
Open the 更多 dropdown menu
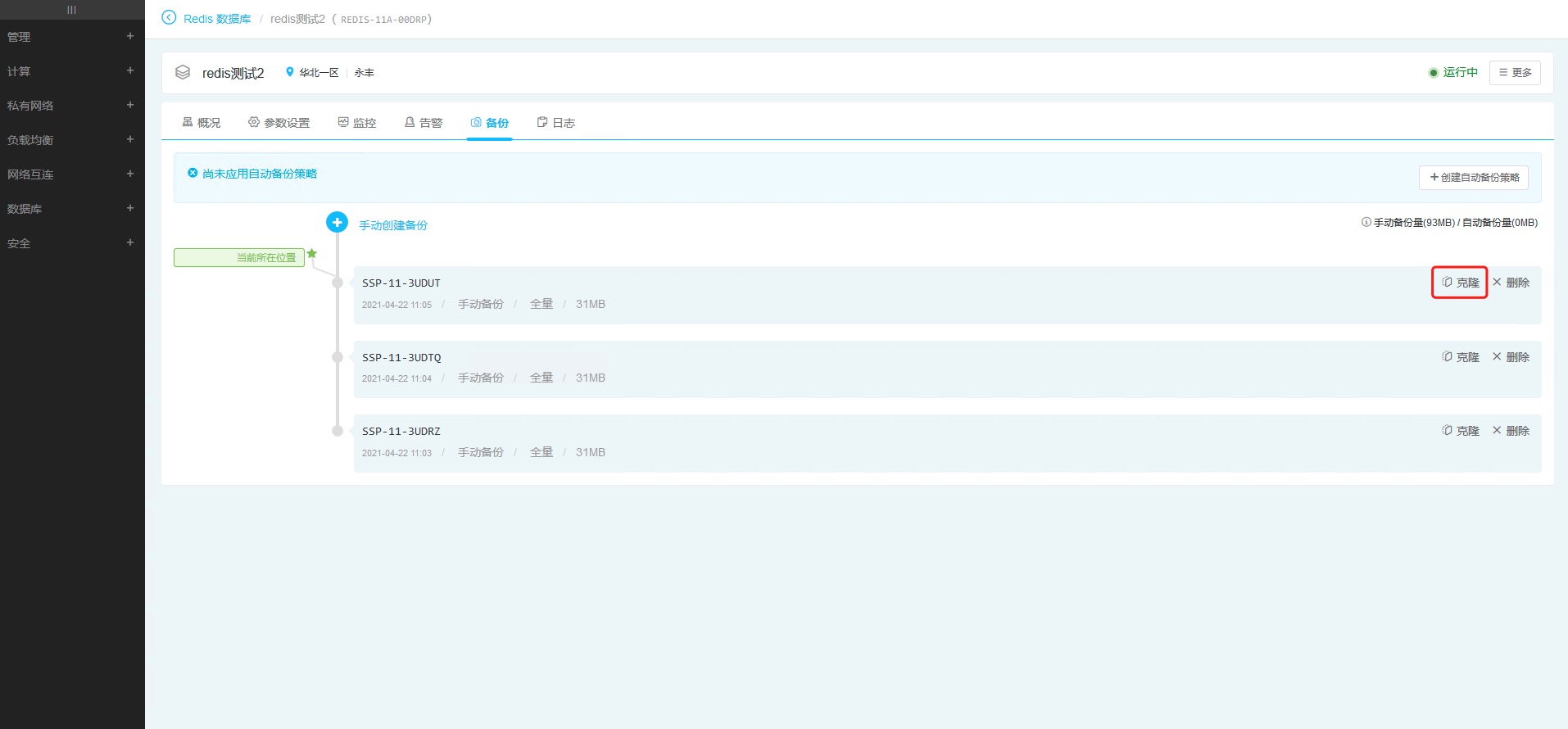coord(1515,73)
